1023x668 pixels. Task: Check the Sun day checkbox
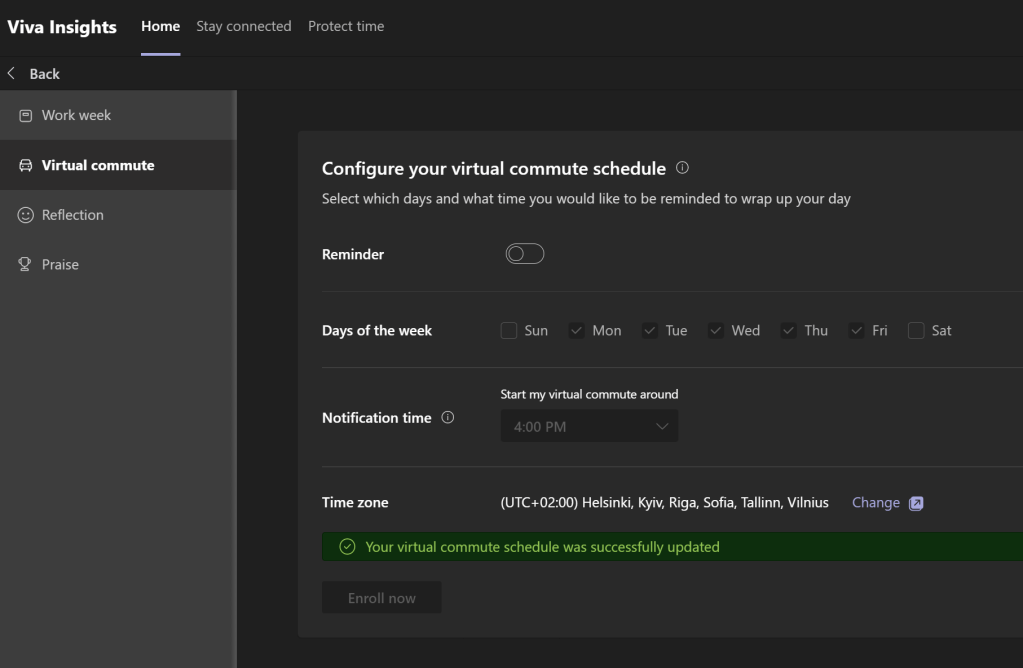509,331
